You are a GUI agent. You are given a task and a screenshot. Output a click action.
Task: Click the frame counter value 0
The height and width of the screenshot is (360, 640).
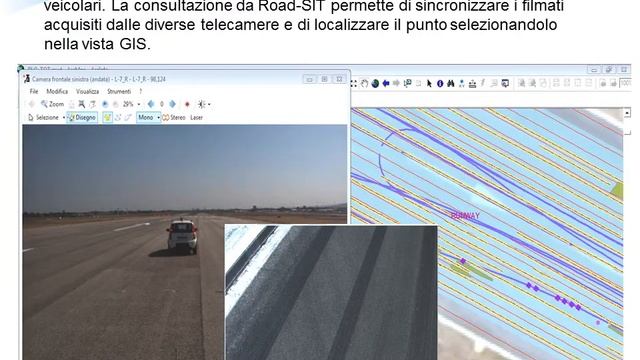click(x=162, y=104)
